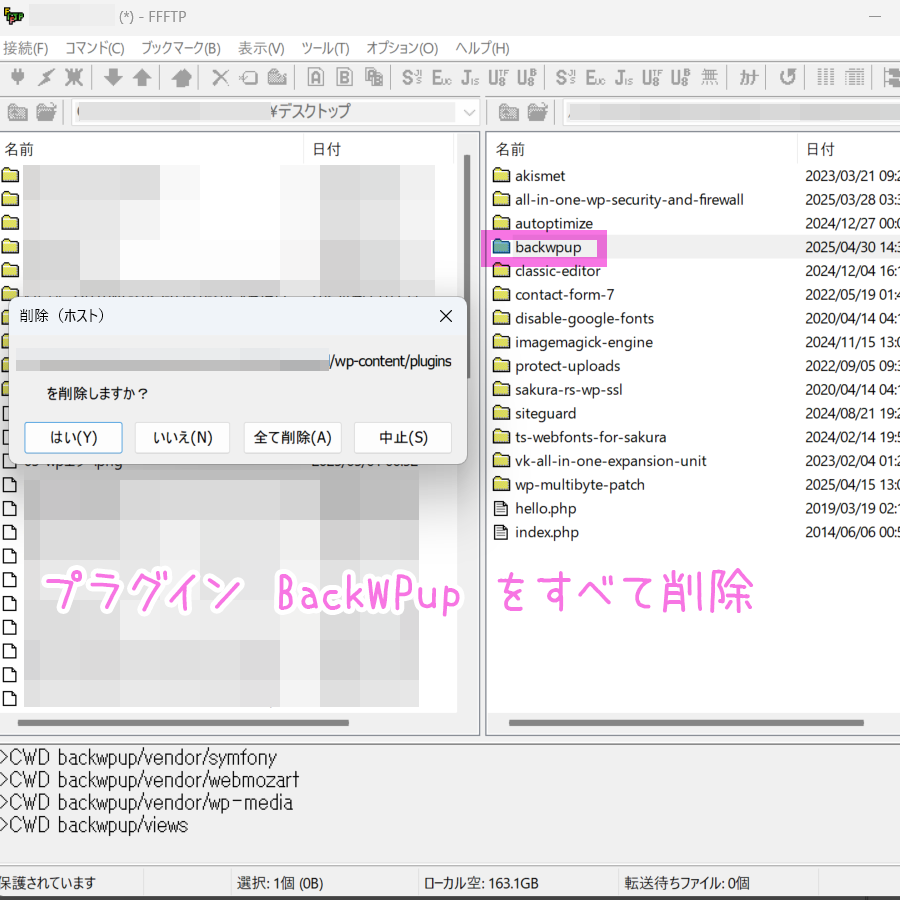Open the ツール(T) menu
The image size is (900, 900).
[x=325, y=48]
